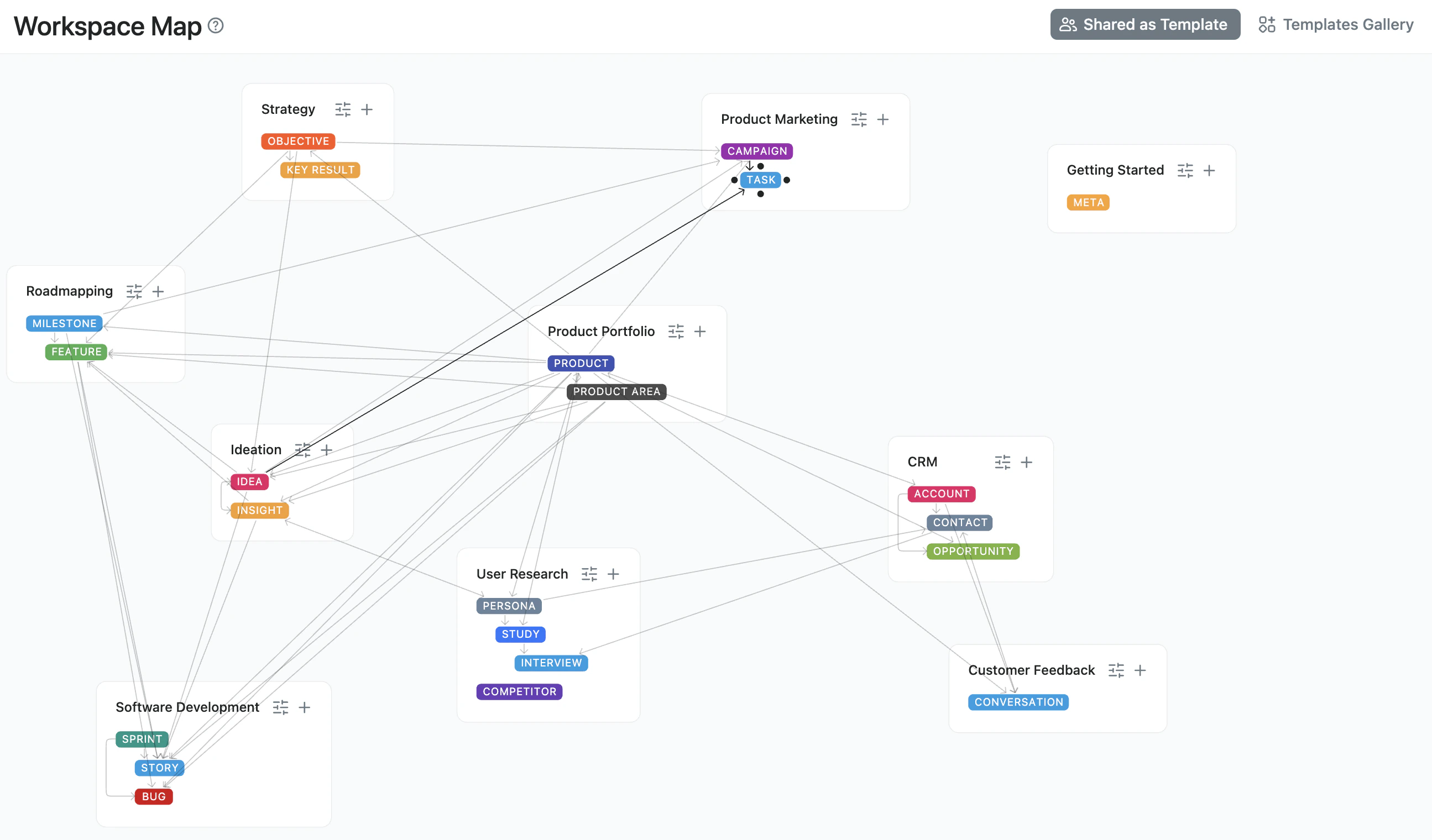Click the plus icon next to Strategy

(367, 109)
